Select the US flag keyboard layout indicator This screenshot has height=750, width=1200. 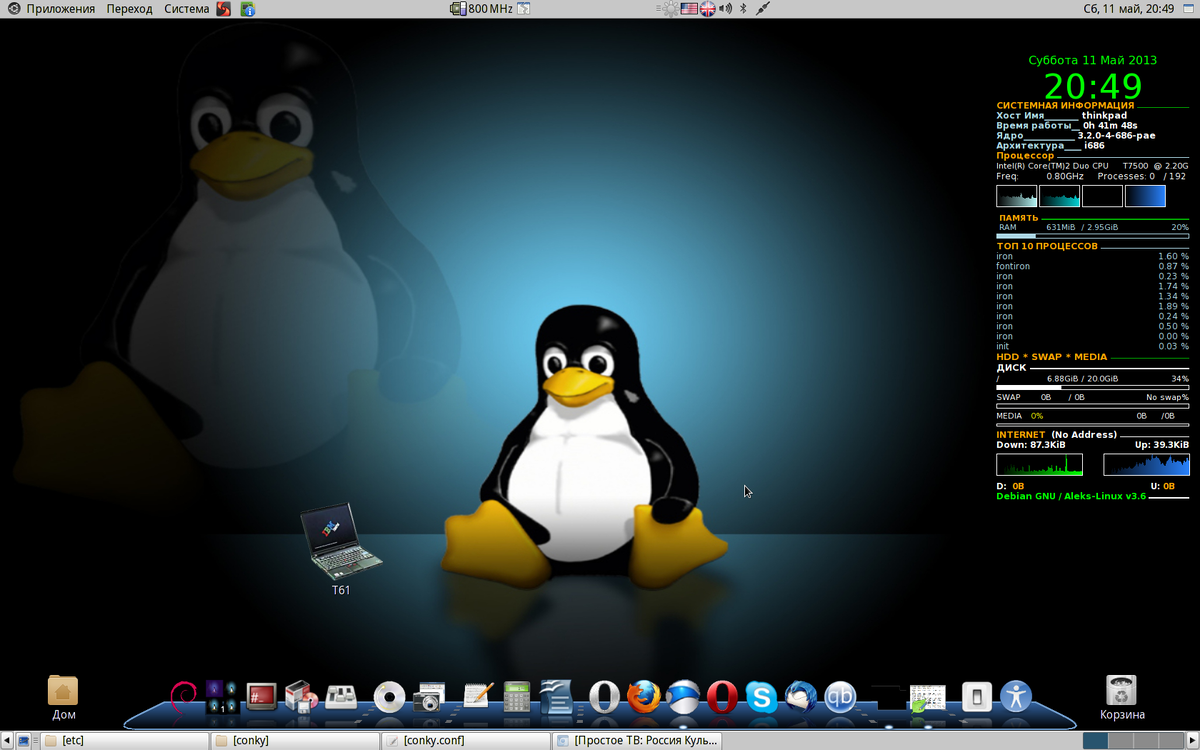[x=688, y=9]
